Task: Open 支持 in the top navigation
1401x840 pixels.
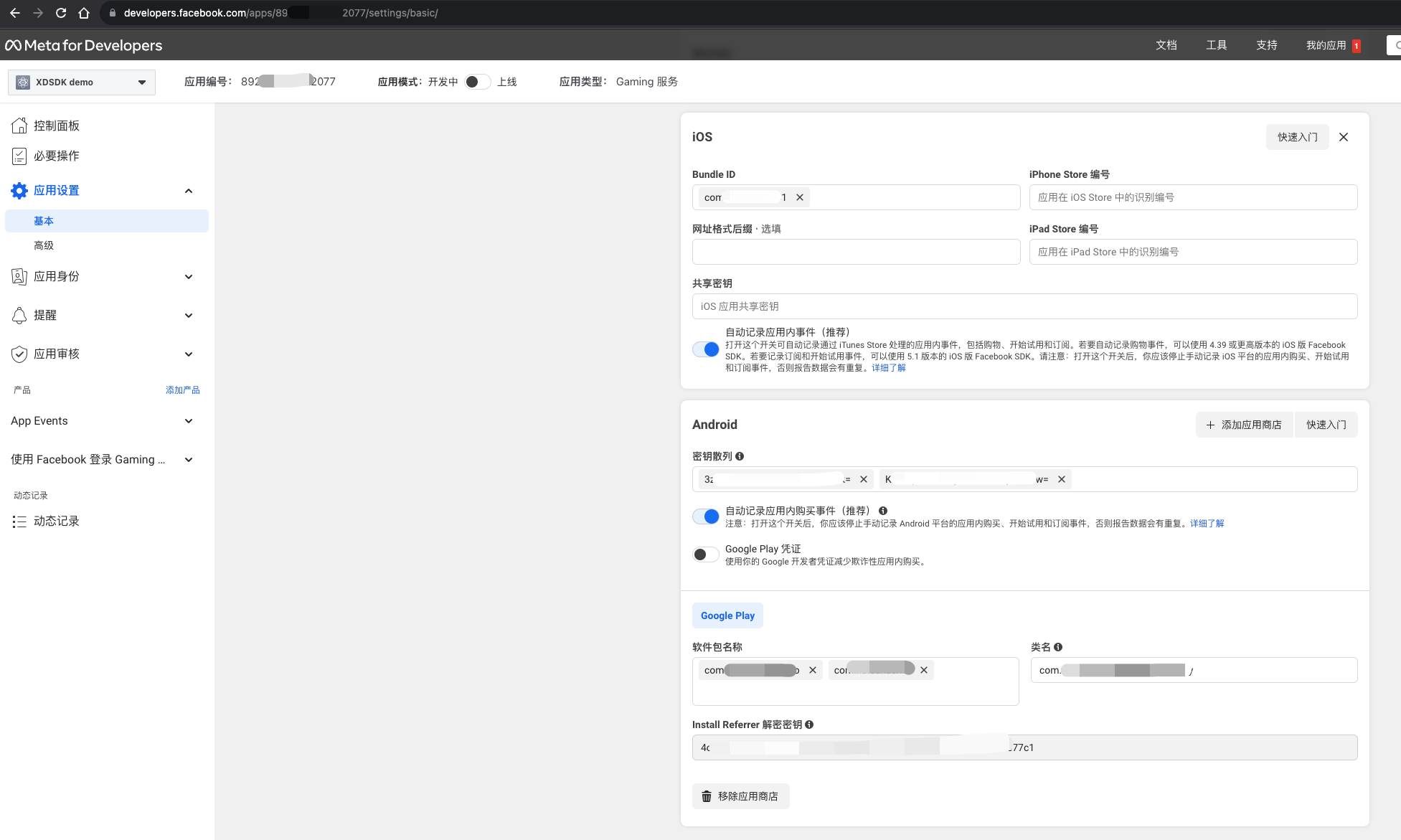Action: pos(1267,45)
